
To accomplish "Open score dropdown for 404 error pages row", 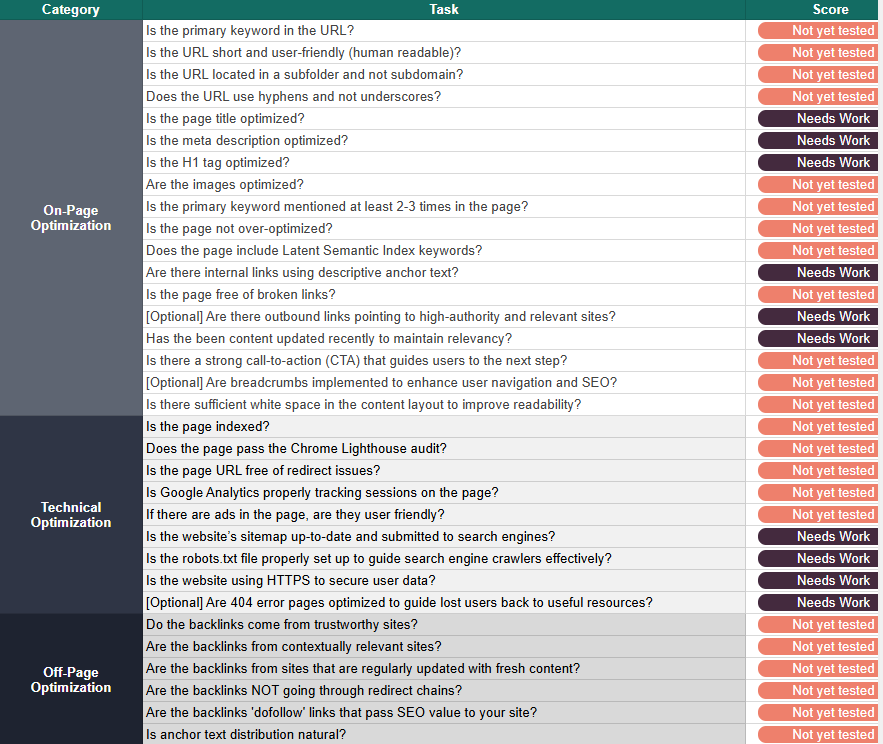I will coord(817,603).
